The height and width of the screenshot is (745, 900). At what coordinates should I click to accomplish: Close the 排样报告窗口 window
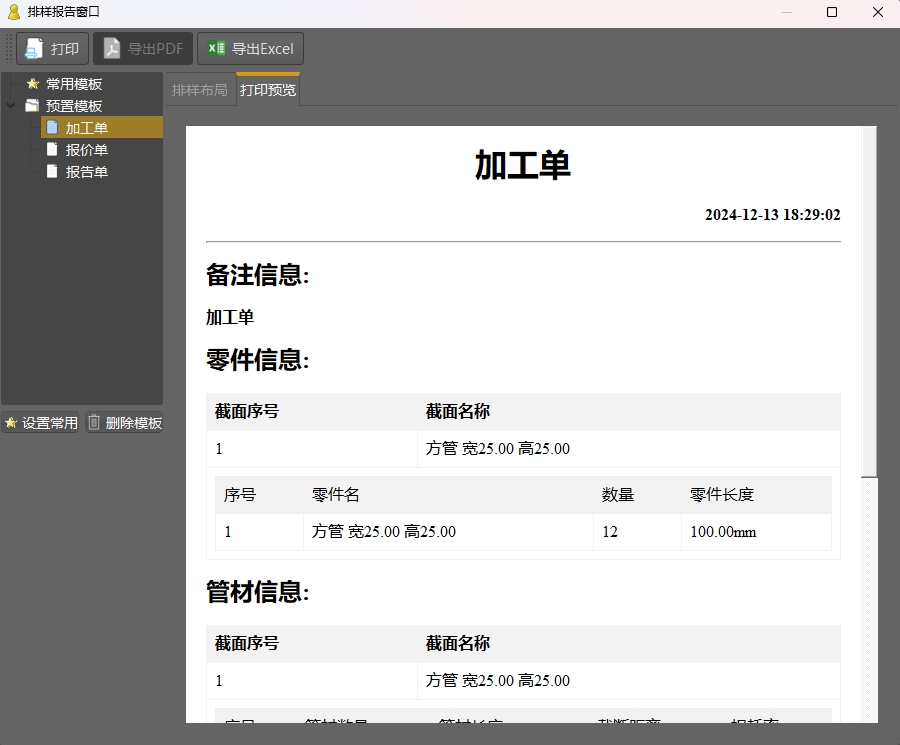point(878,12)
